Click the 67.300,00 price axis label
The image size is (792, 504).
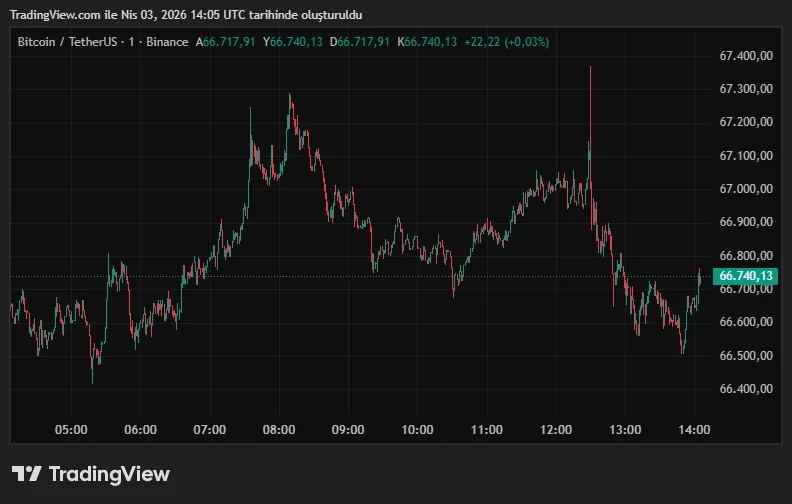746,89
